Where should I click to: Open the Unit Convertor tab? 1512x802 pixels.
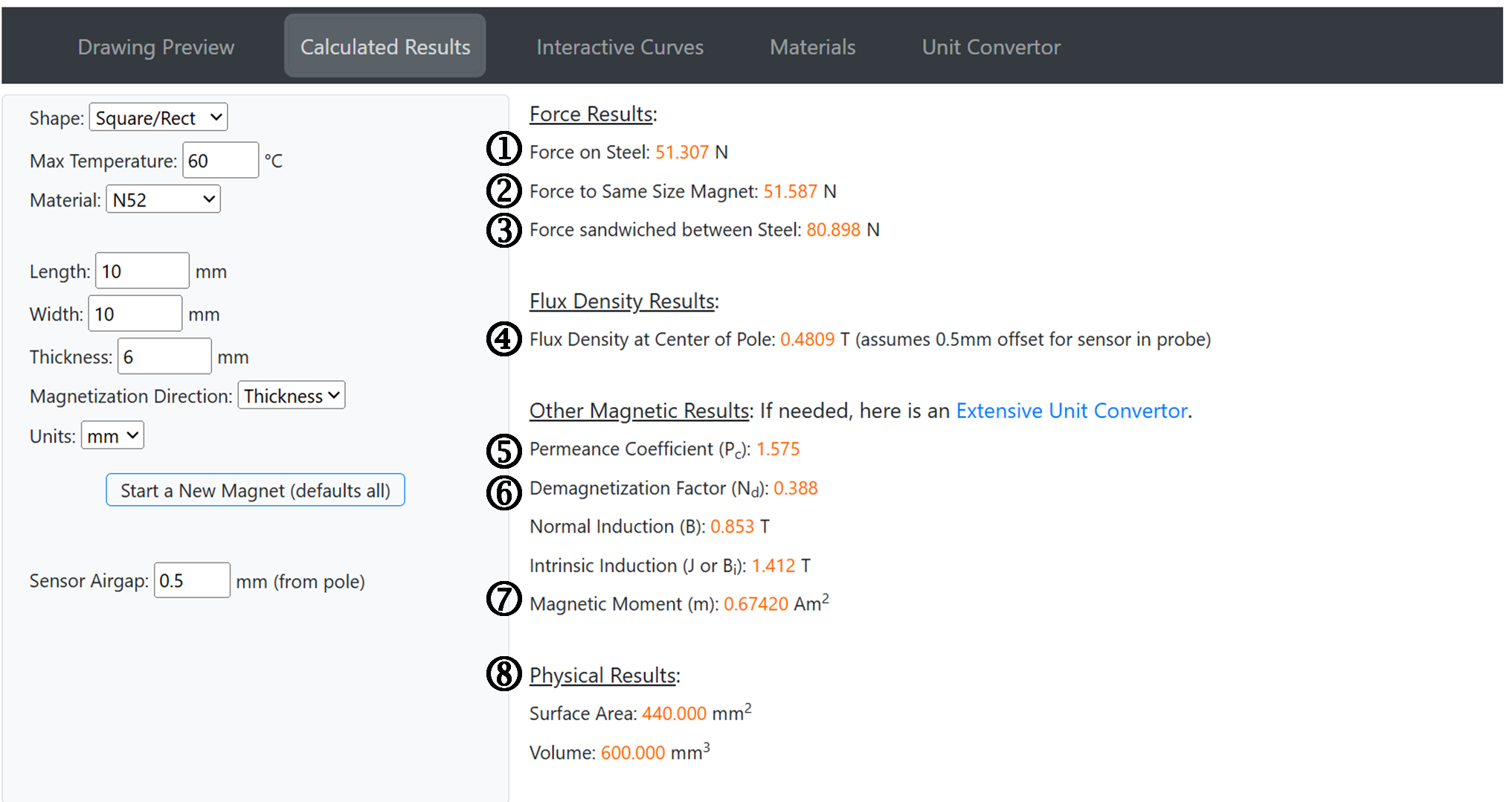coord(991,47)
